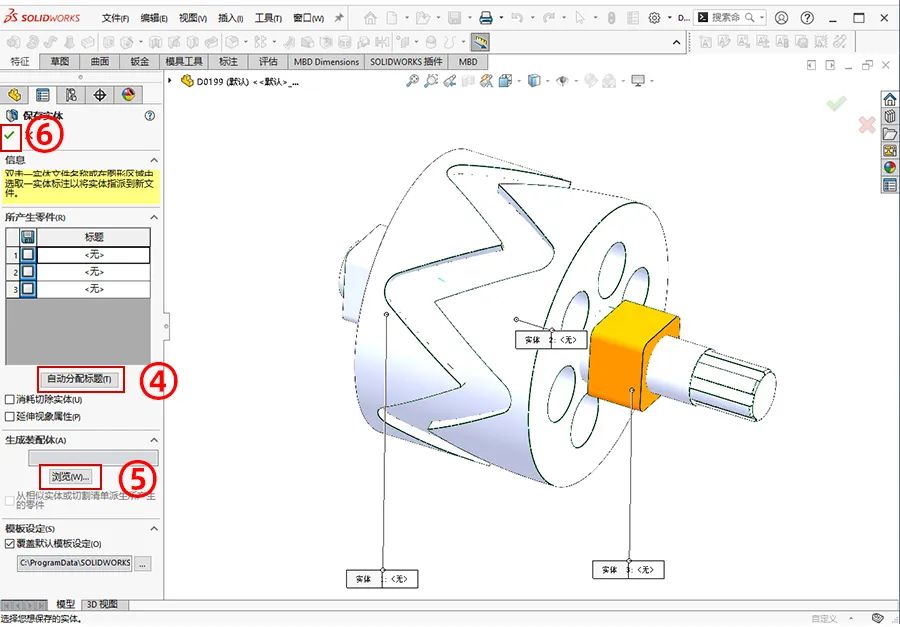This screenshot has height=627, width=900.
Task: Open the 工具(T) menu
Action: click(268, 18)
